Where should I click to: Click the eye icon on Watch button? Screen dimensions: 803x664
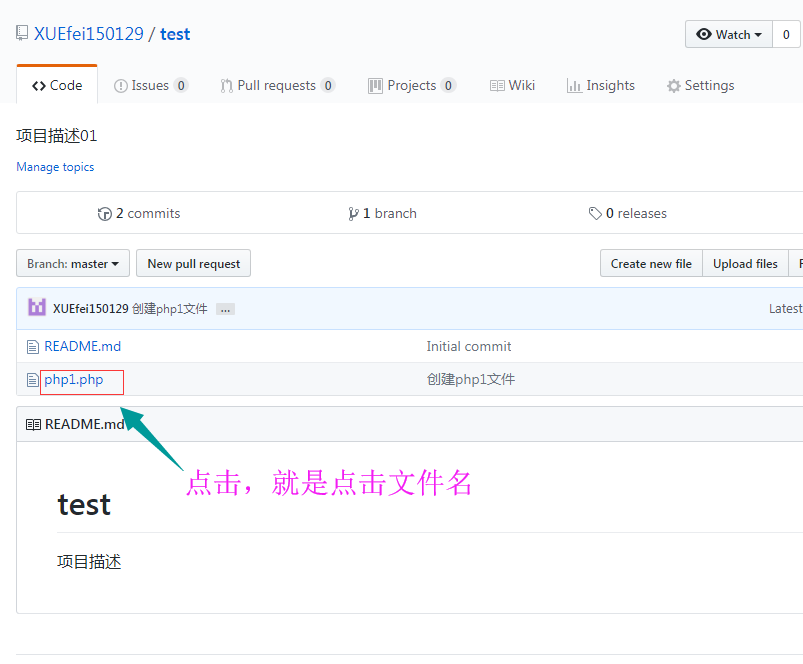coord(704,34)
